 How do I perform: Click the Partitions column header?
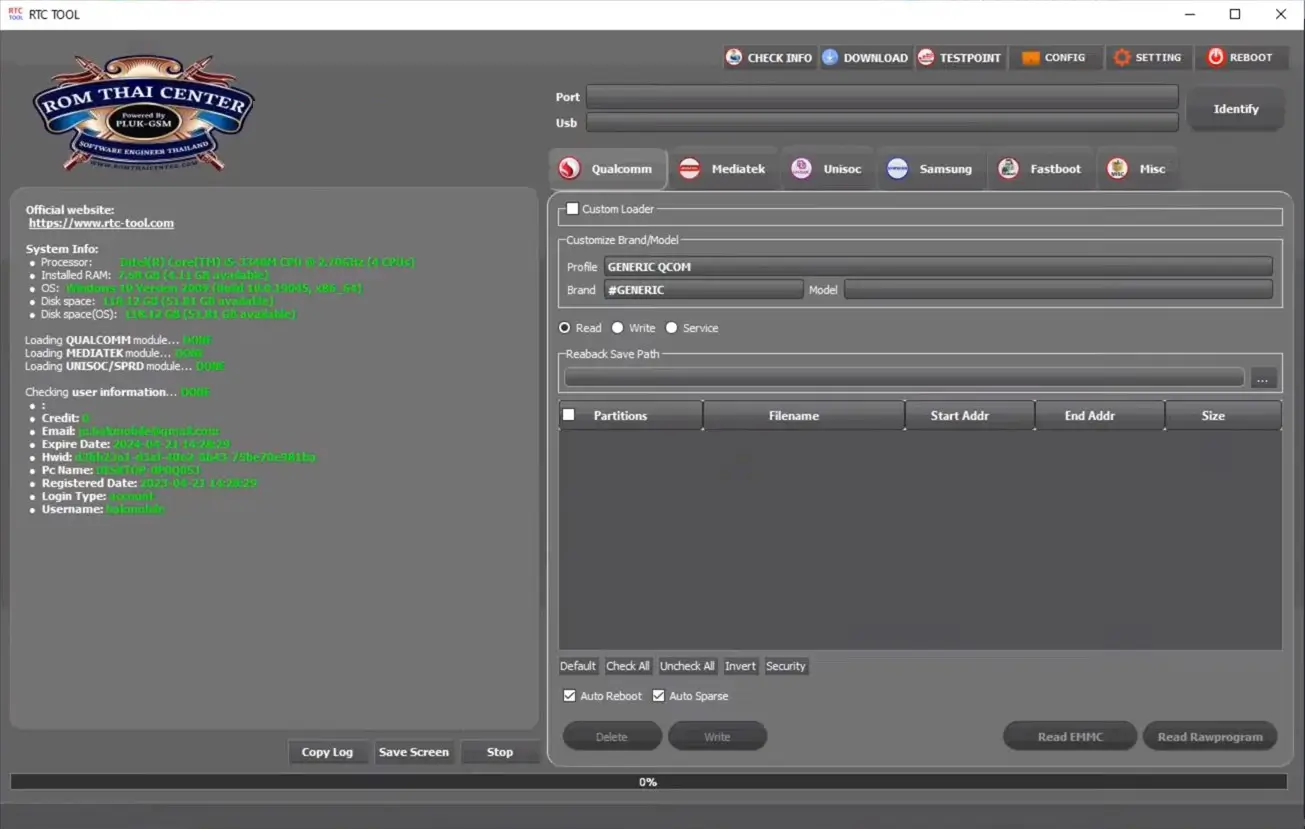click(631, 416)
